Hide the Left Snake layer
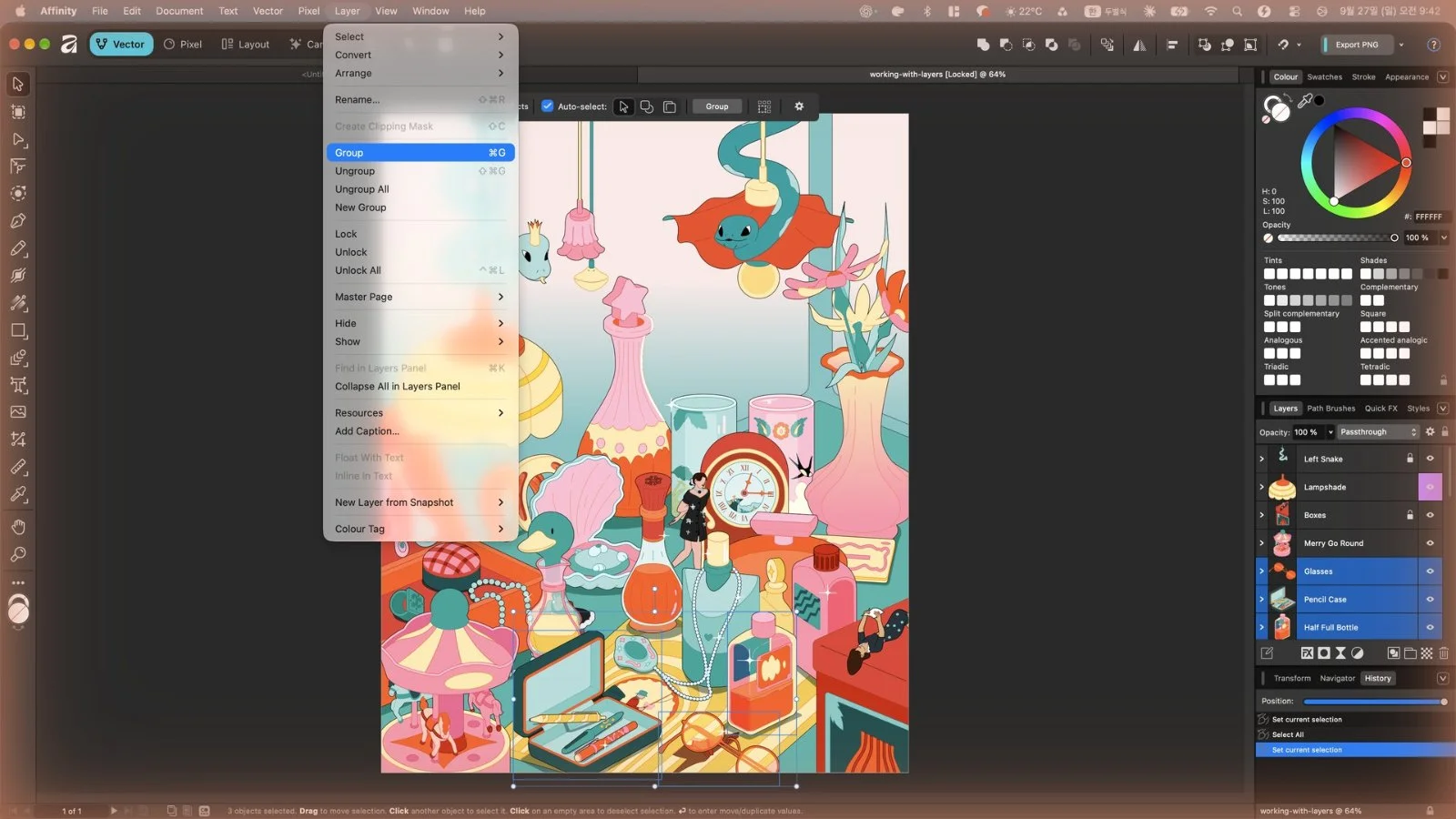Screen dimensions: 1456x819 tap(1430, 459)
